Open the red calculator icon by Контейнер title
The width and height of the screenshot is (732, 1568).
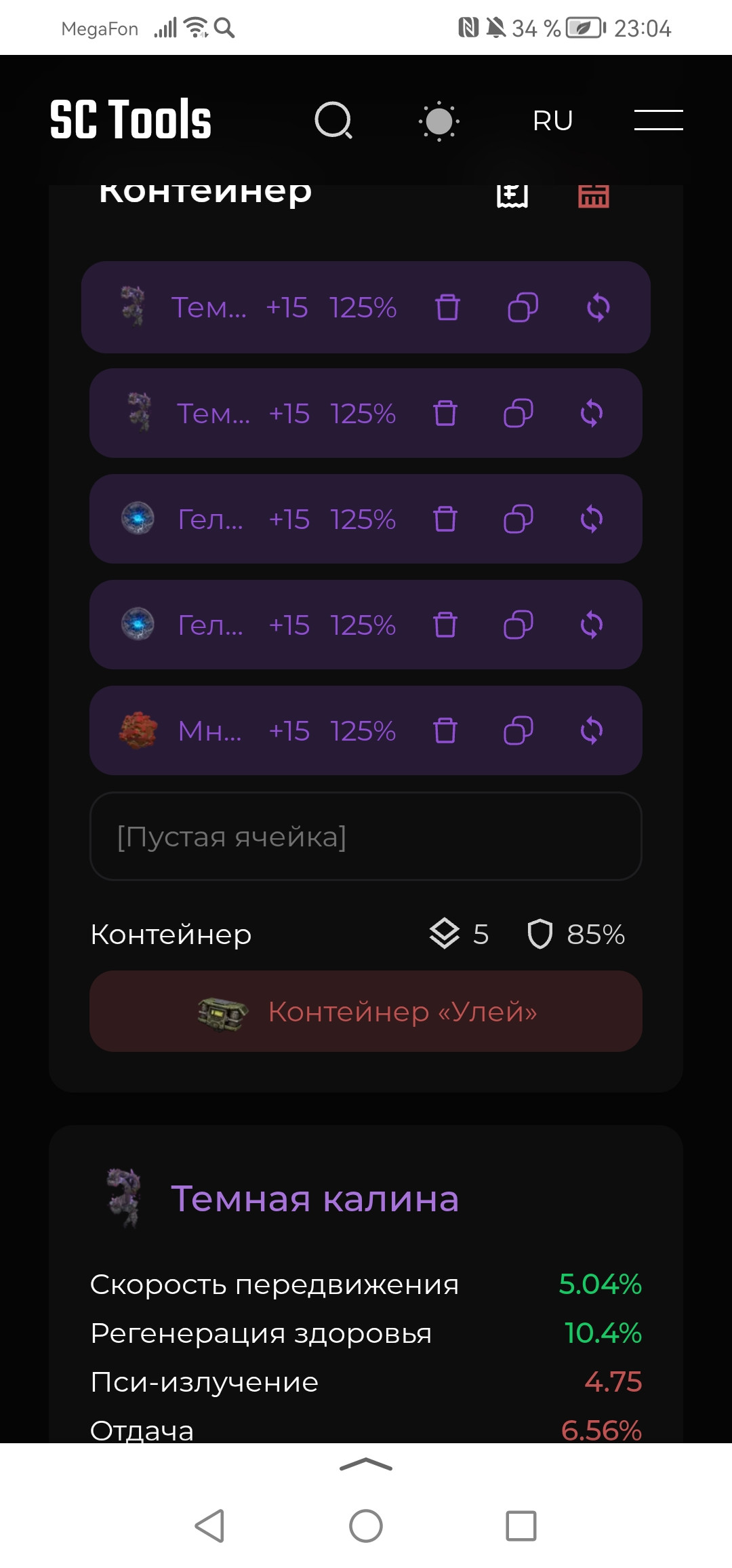[x=593, y=195]
